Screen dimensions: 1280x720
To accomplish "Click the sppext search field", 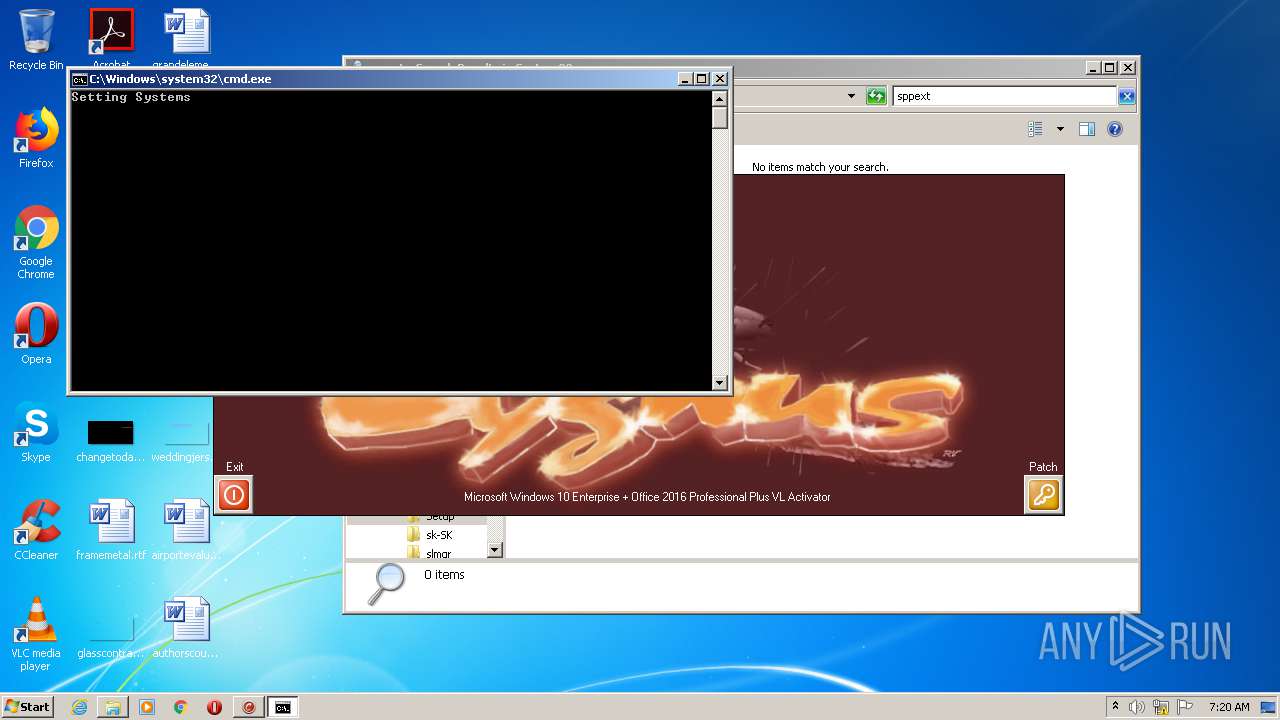I will (1004, 96).
